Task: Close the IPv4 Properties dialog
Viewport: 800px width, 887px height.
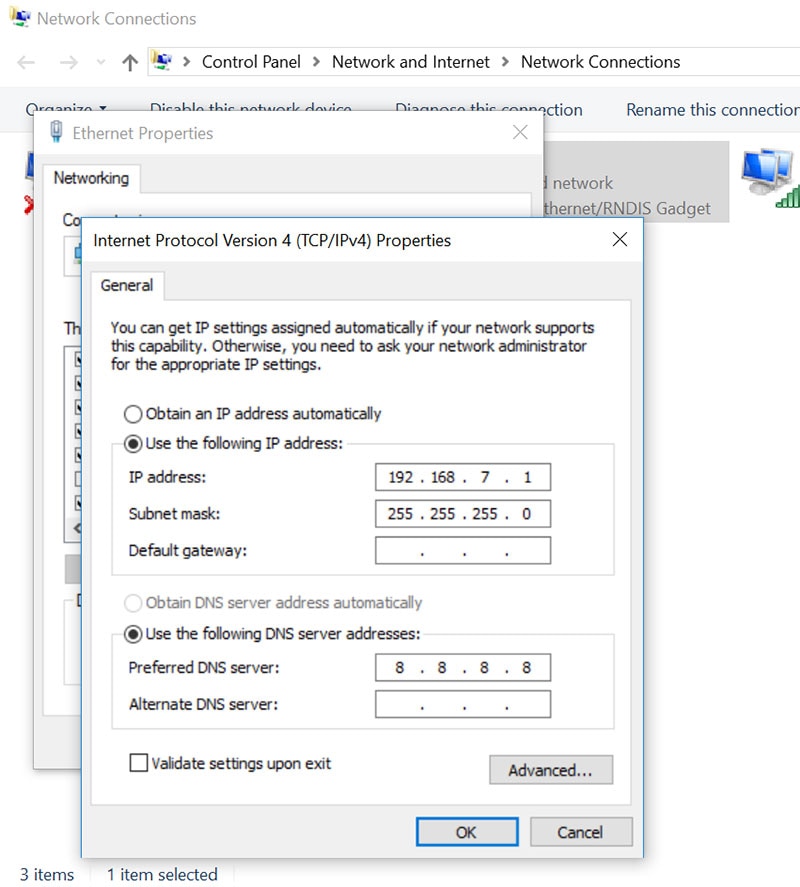Action: pyautogui.click(x=619, y=240)
